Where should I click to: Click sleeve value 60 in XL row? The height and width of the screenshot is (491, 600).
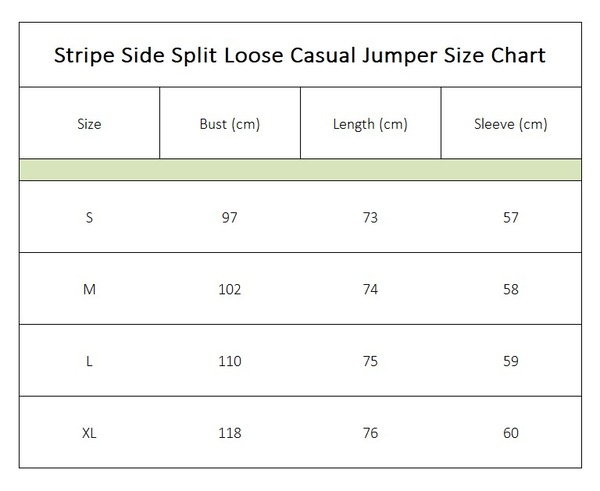click(x=511, y=433)
